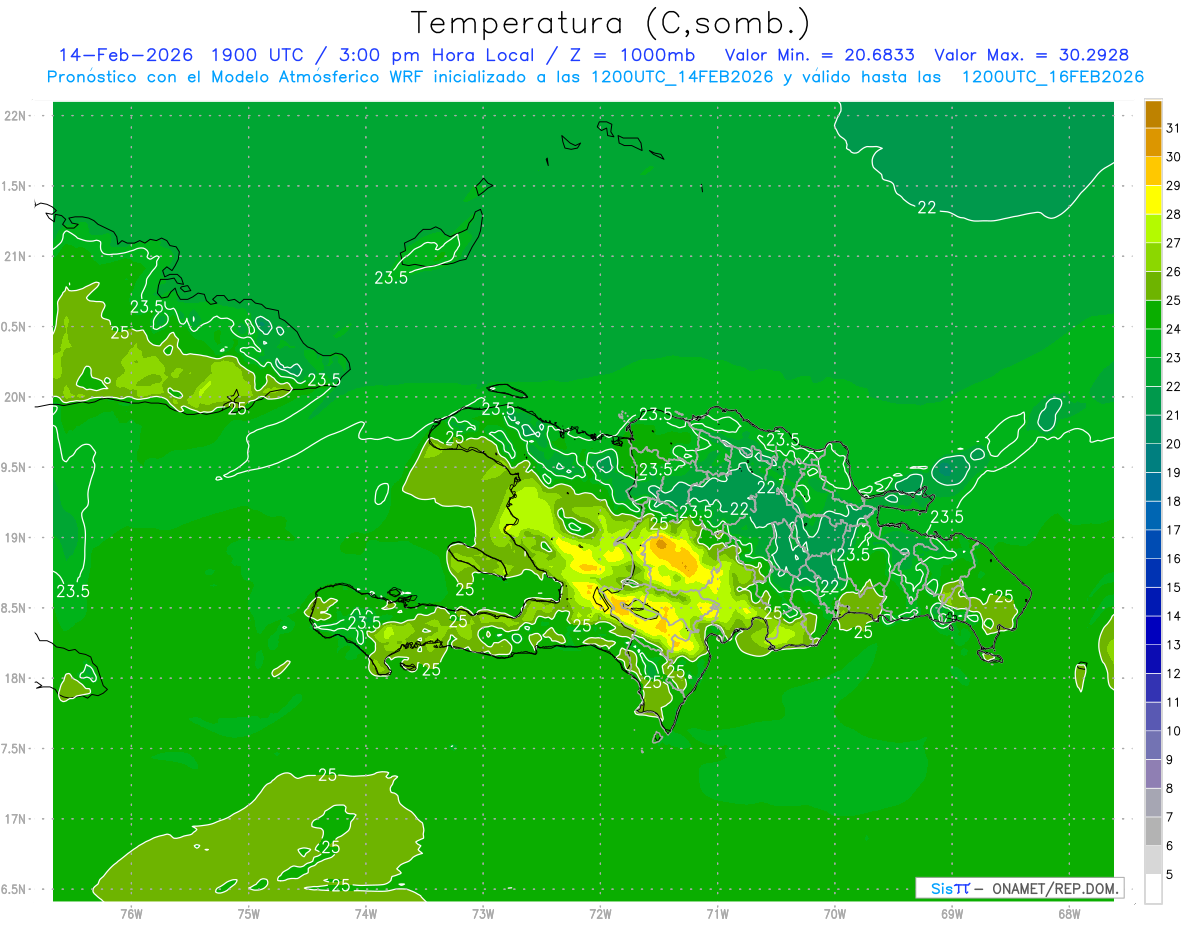This screenshot has width=1200, height=927.
Task: Click the "69W" longitude axis label
Action: click(x=952, y=913)
